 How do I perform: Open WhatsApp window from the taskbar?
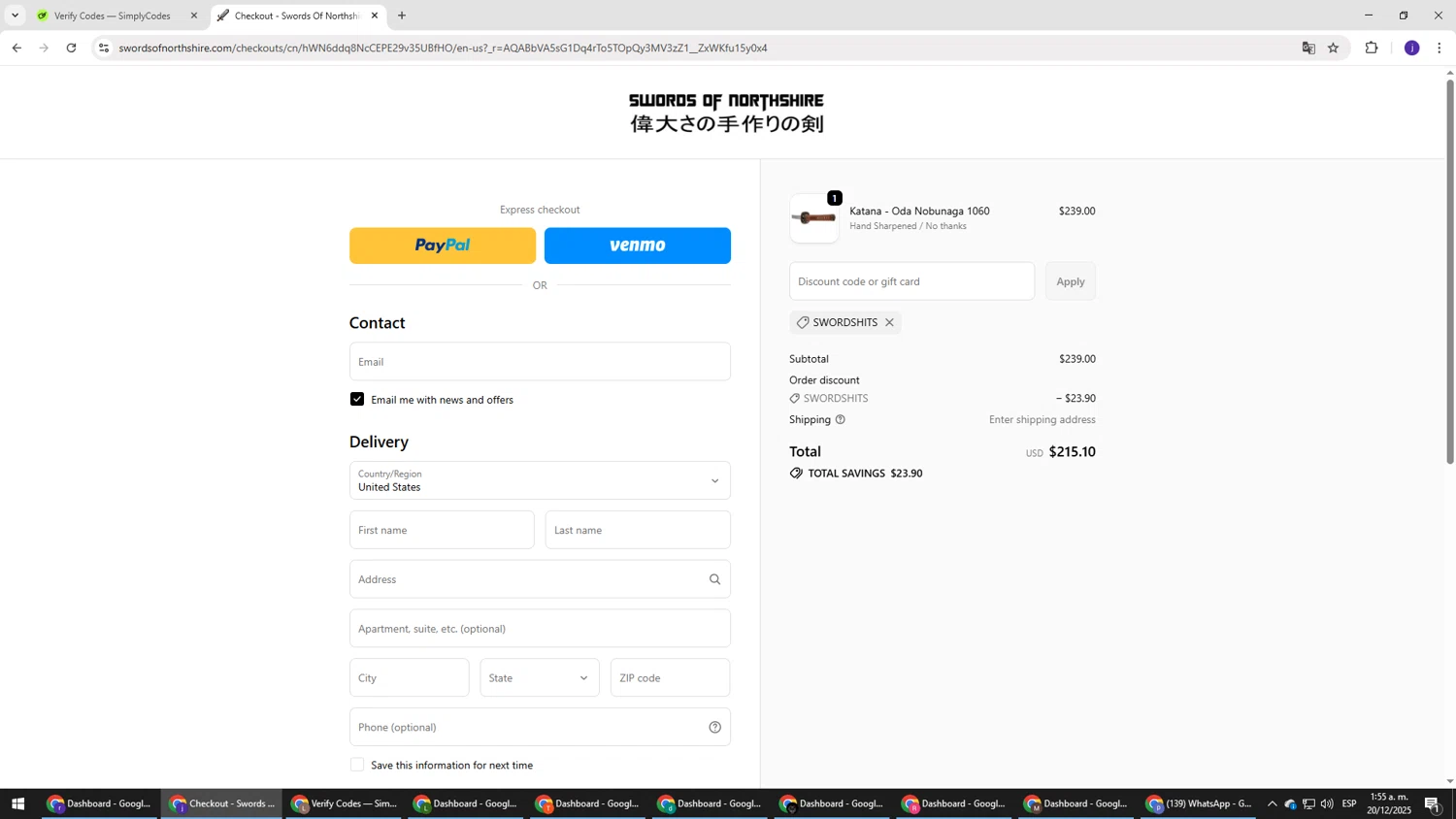[x=1200, y=803]
